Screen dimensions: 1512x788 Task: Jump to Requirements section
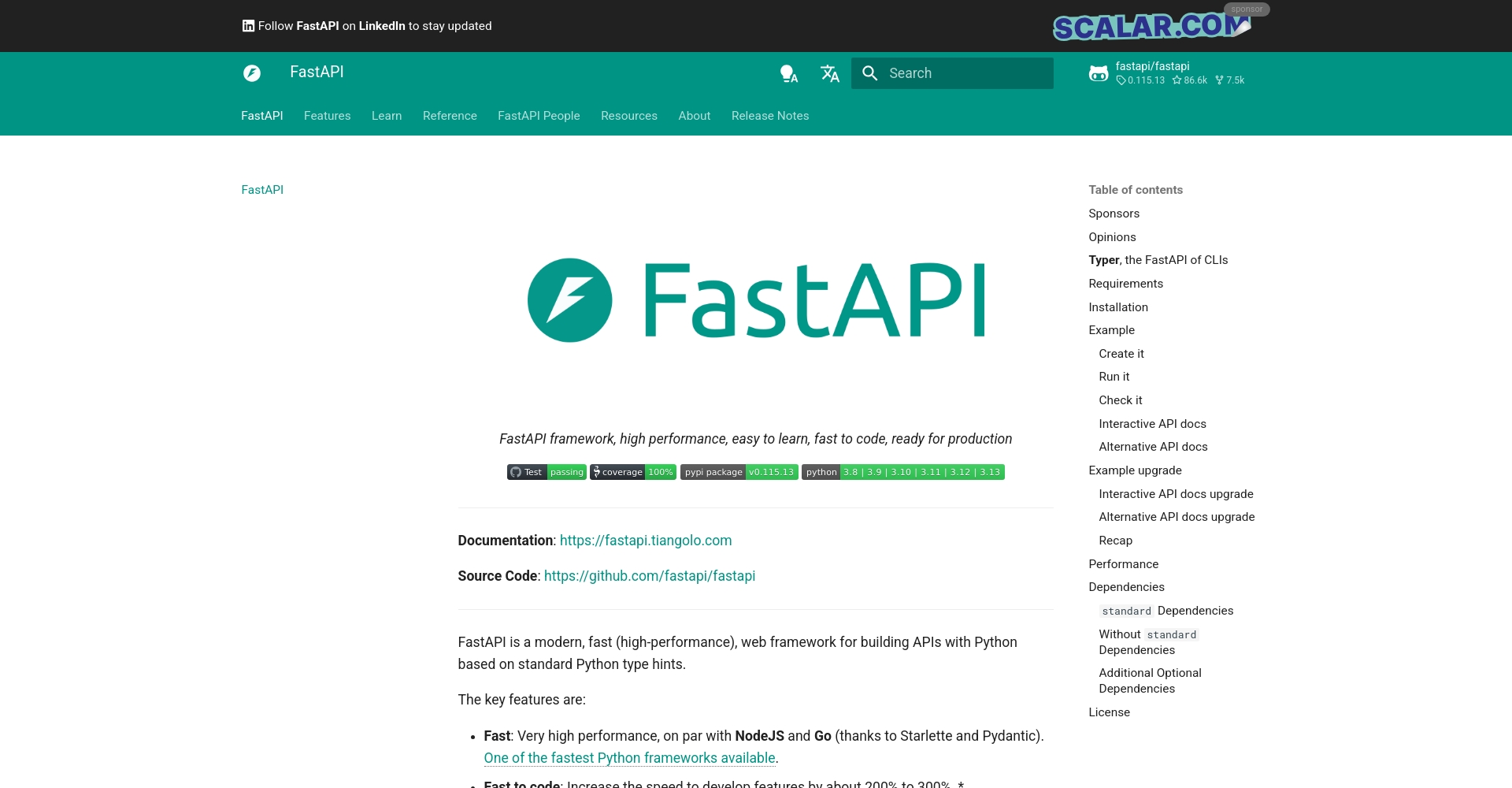1125,284
